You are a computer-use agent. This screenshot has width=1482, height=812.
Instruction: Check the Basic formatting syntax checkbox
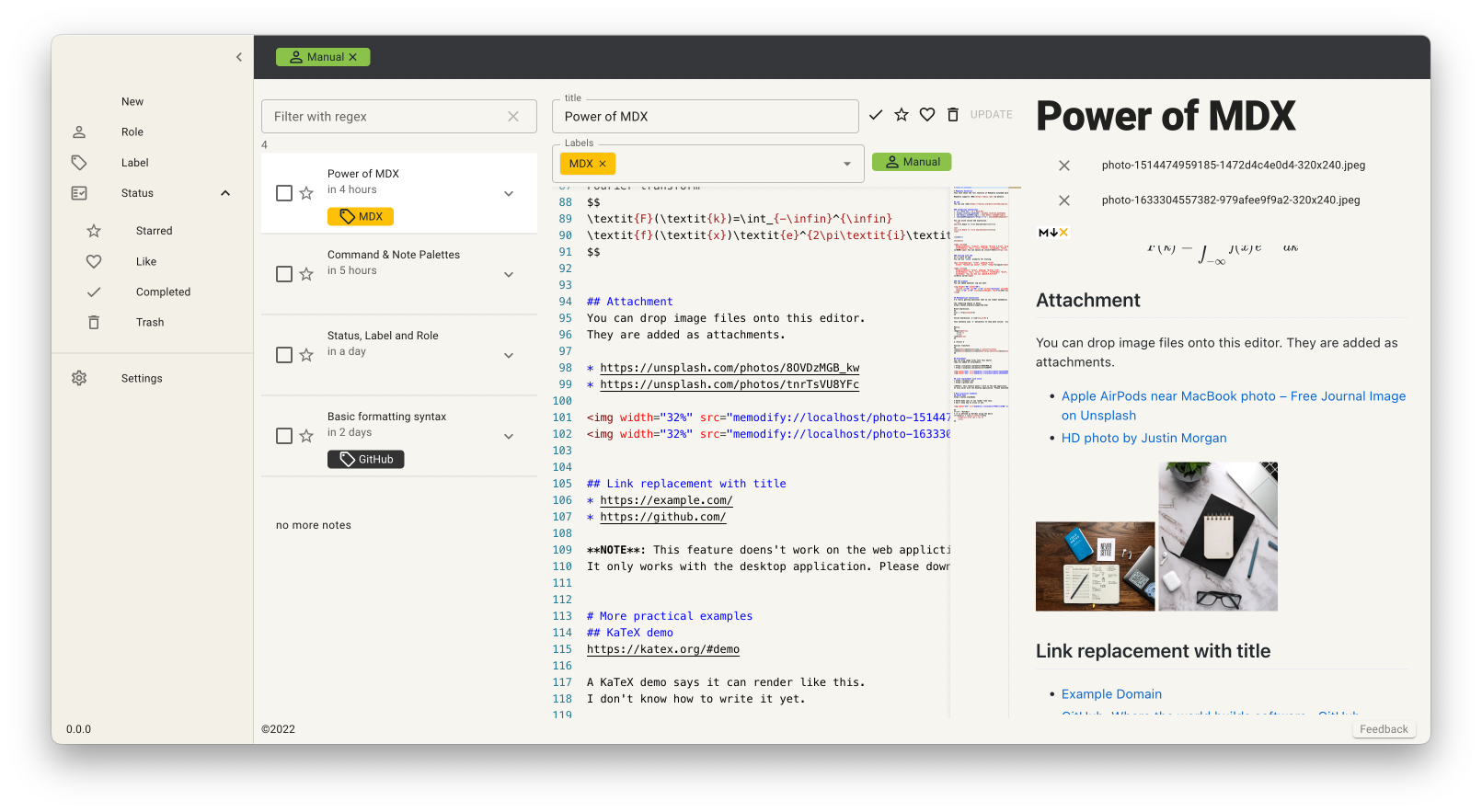coord(284,436)
